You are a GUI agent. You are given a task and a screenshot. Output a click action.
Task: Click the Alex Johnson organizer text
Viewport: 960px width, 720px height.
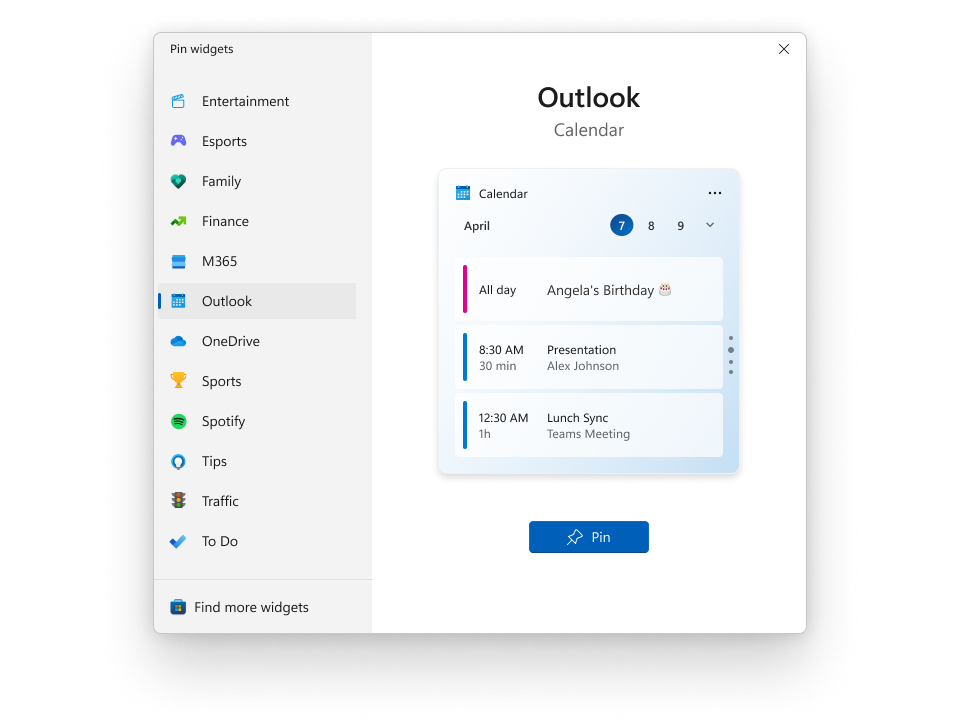[x=583, y=366]
